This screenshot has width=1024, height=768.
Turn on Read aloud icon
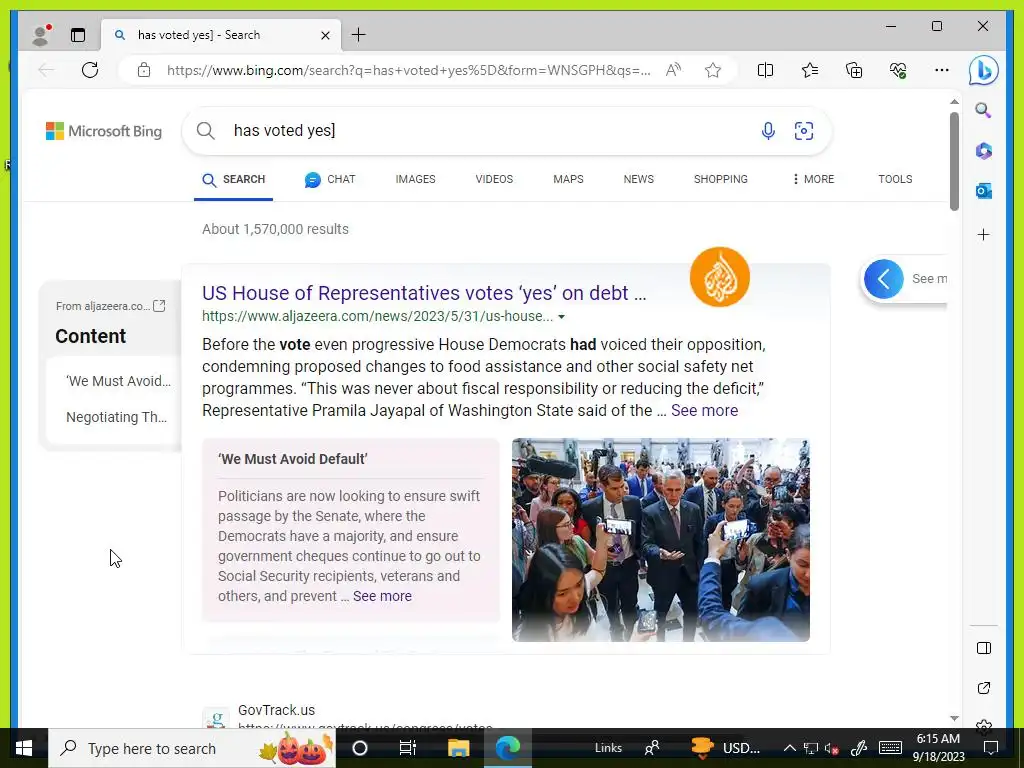pyautogui.click(x=673, y=70)
